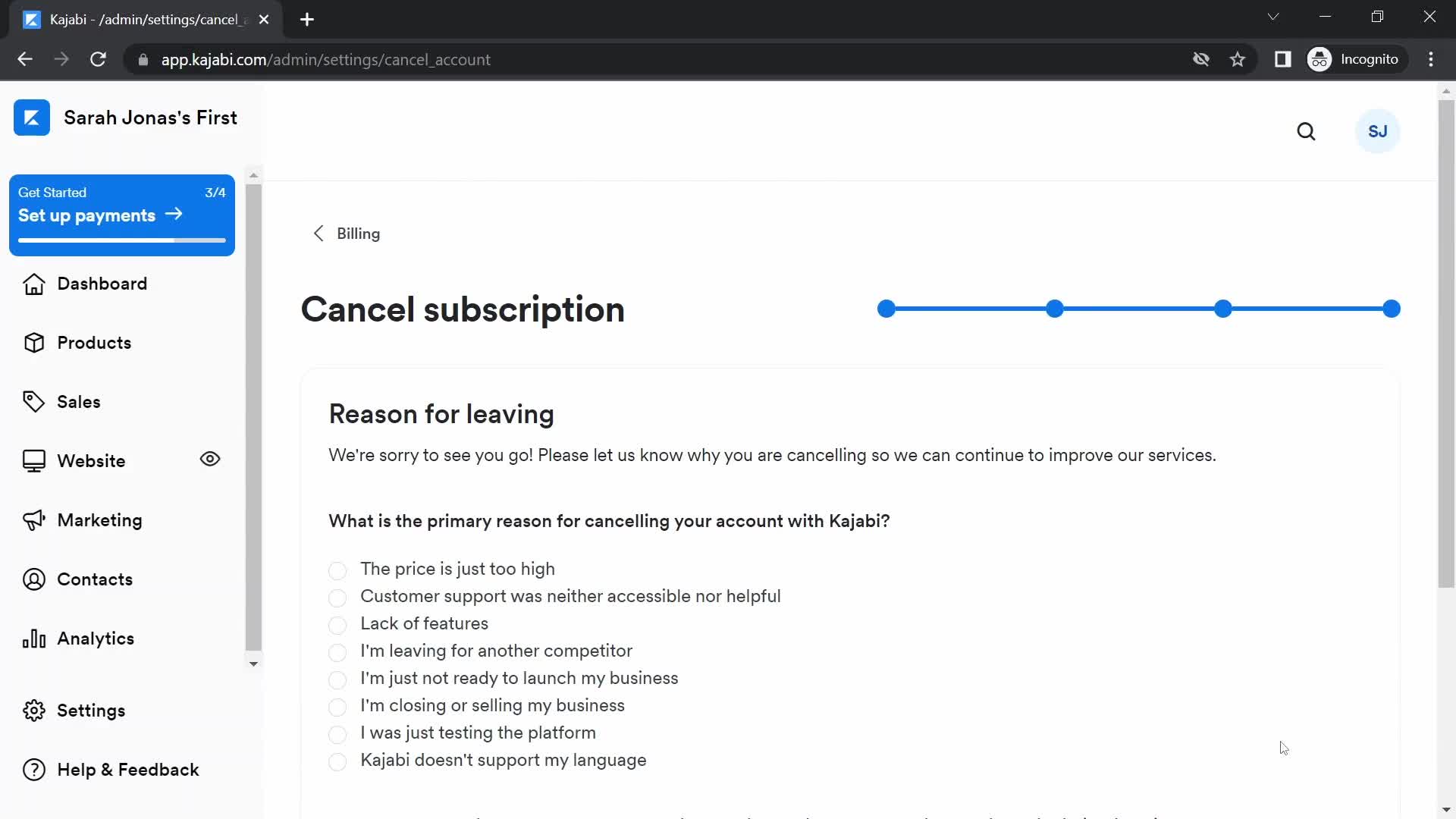Viewport: 1456px width, 819px height.
Task: Open the SJ profile avatar
Action: click(1377, 132)
